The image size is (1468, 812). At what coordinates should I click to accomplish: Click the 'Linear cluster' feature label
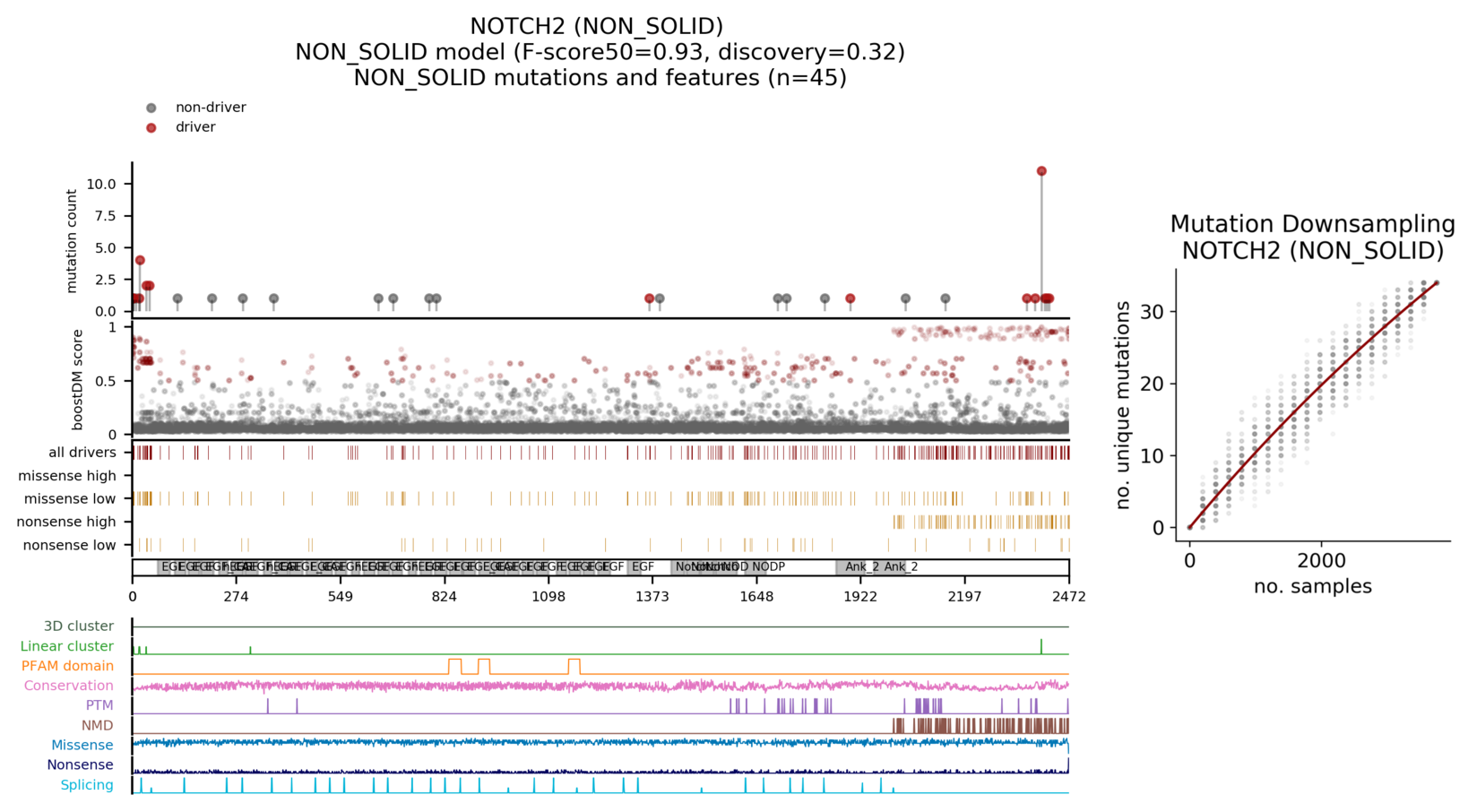(67, 646)
